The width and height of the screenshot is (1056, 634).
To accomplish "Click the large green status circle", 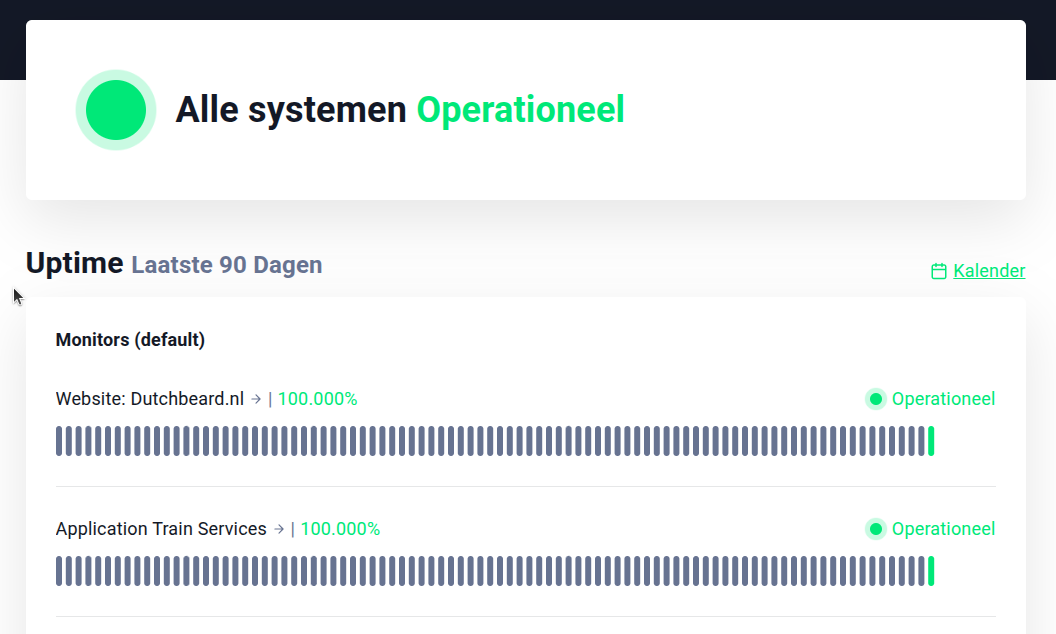I will click(x=116, y=110).
